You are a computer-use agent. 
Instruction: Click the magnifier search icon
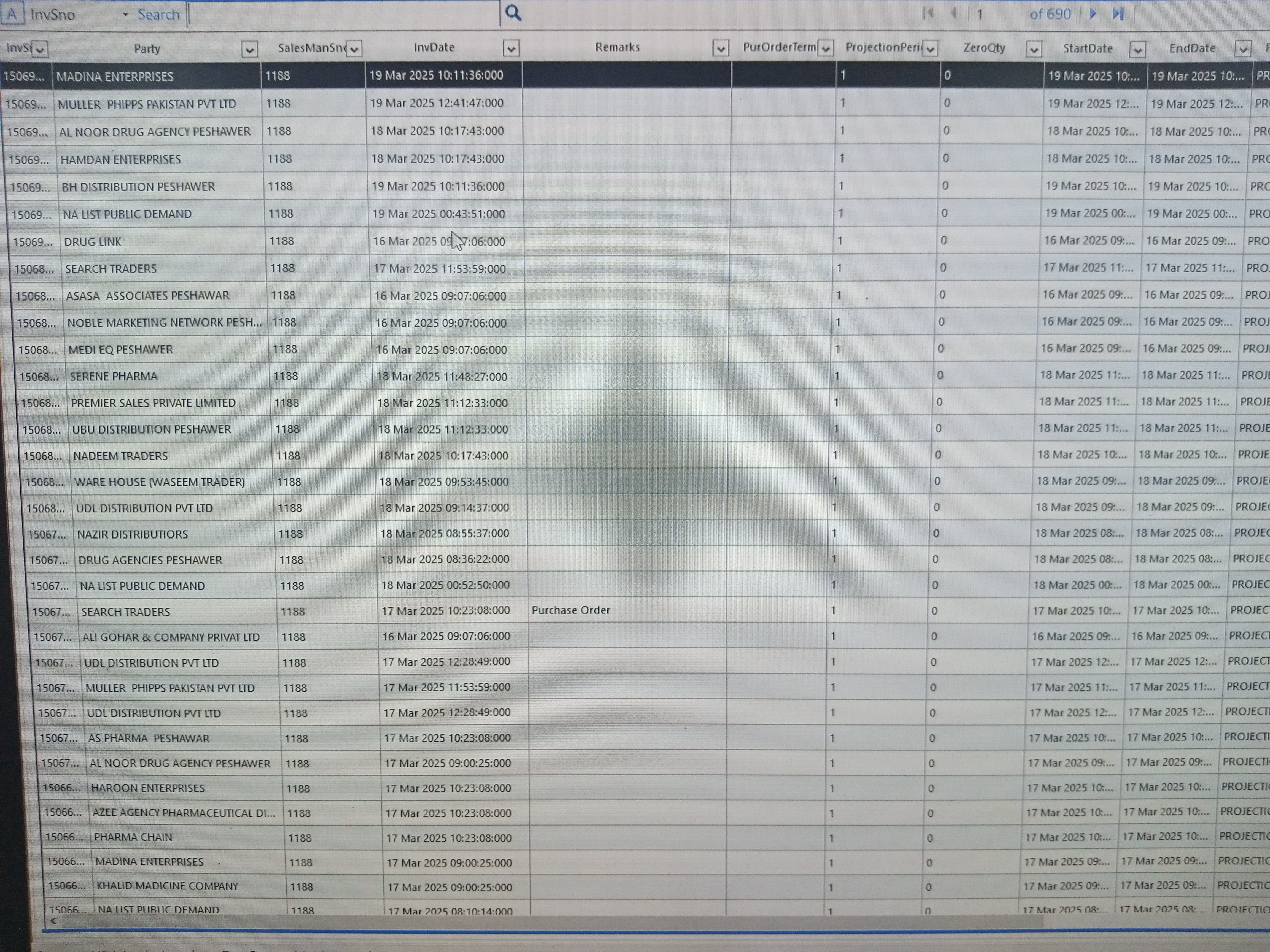pyautogui.click(x=513, y=13)
